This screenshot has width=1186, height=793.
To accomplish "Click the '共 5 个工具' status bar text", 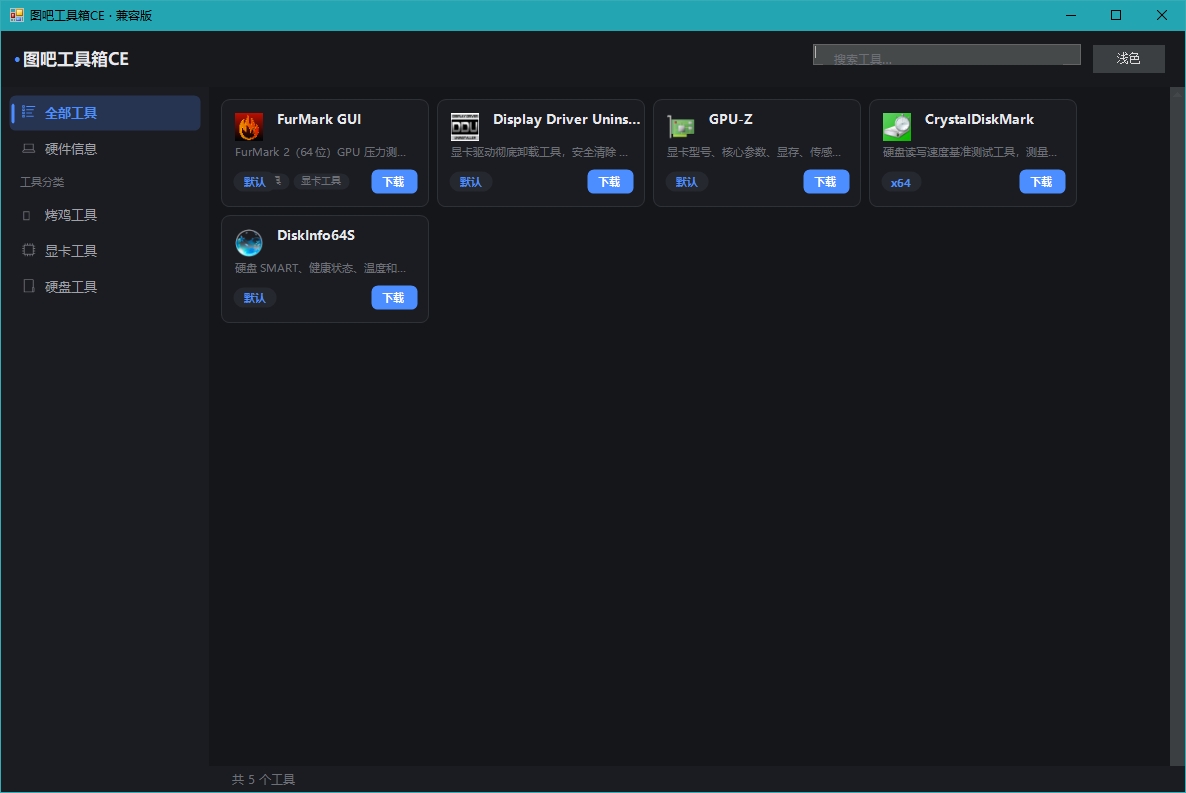I will (x=263, y=779).
